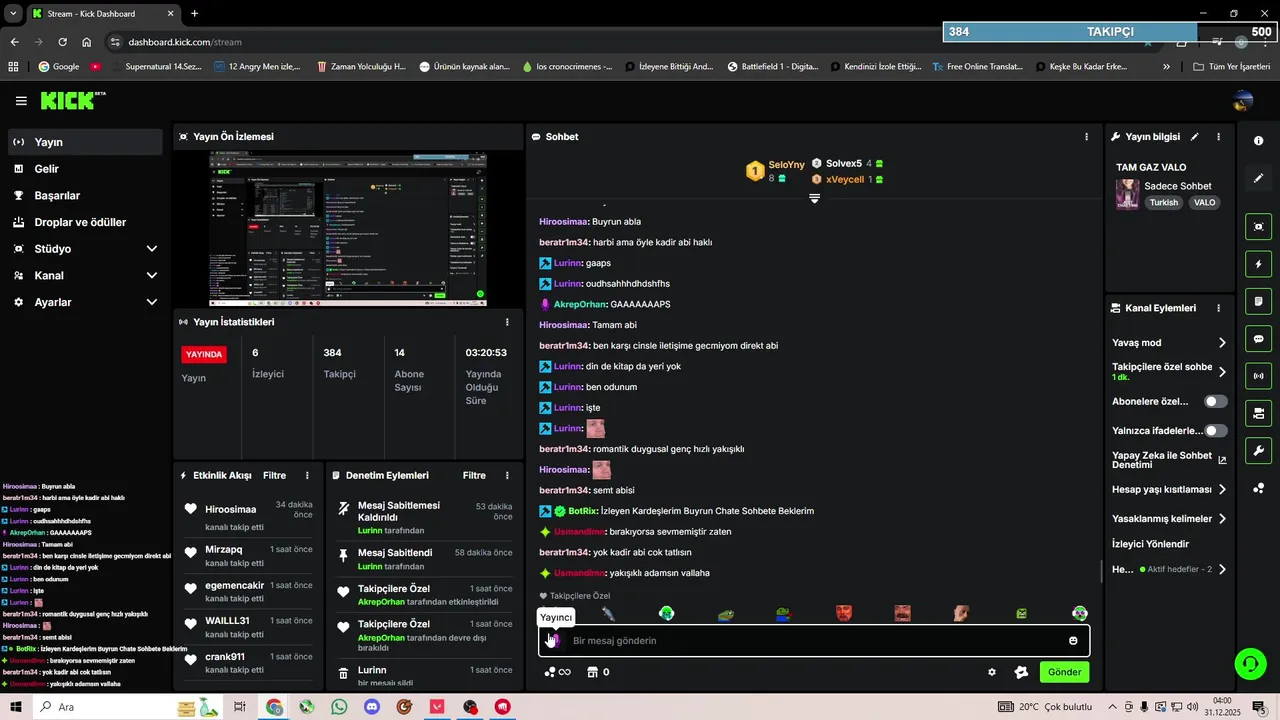Click İzleyici Yönlendir
The width and height of the screenshot is (1280, 720).
[1151, 544]
